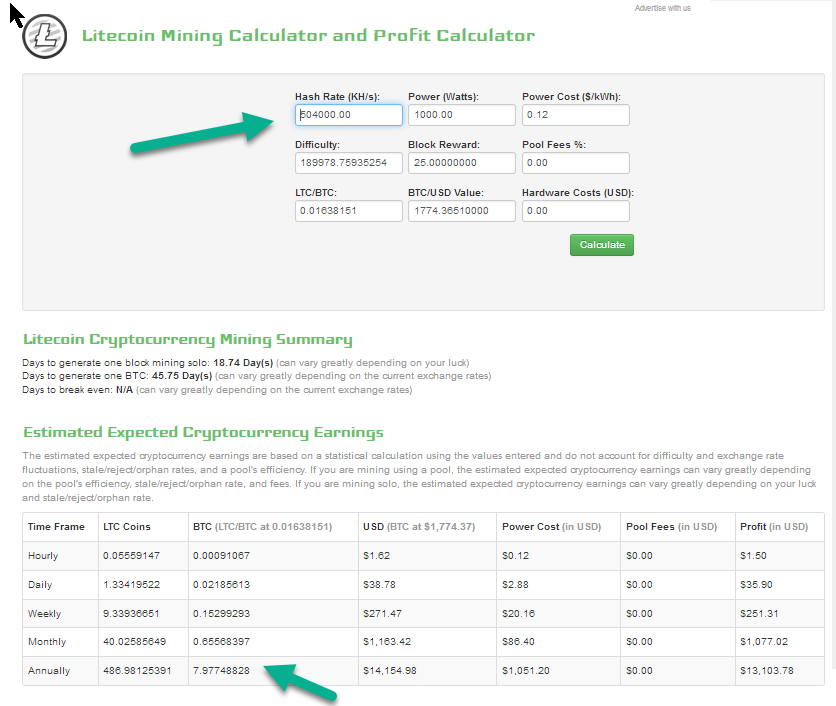The image size is (836, 706).
Task: Edit the BTC/USD Value field
Action: [462, 211]
